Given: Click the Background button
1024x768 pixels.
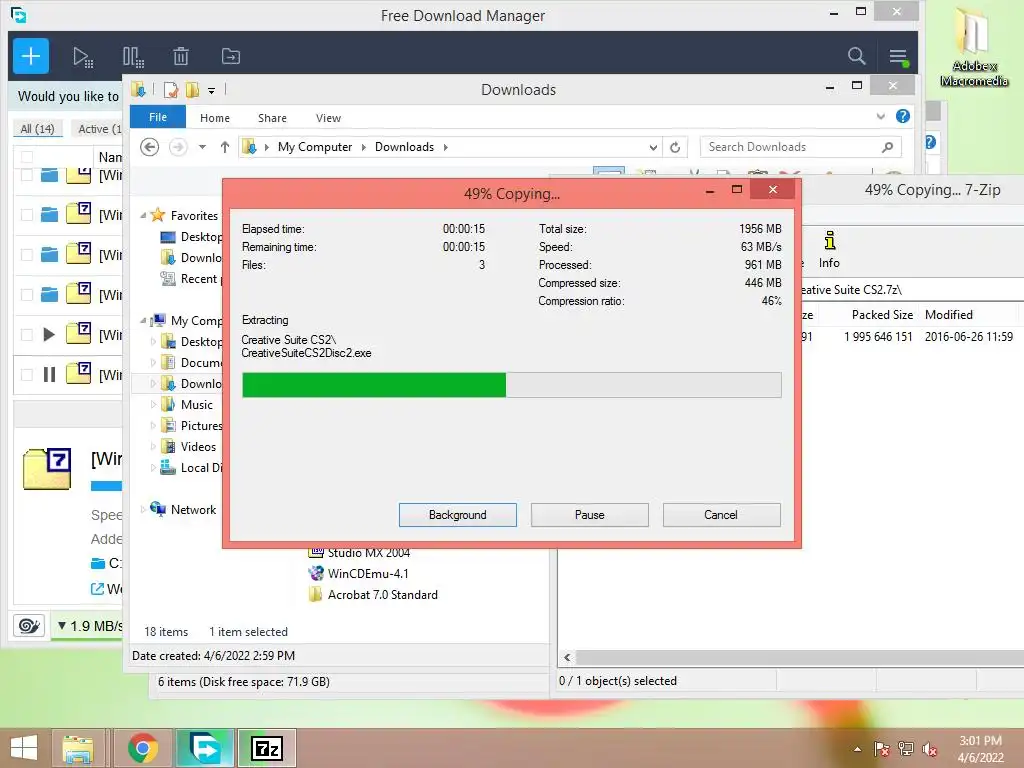Looking at the screenshot, I should coord(458,515).
